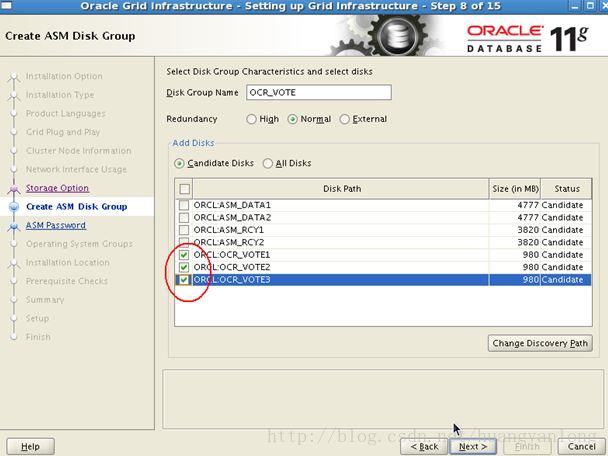Click the Grid Plug and Play step
Viewport: 608px width, 456px height.
click(63, 132)
